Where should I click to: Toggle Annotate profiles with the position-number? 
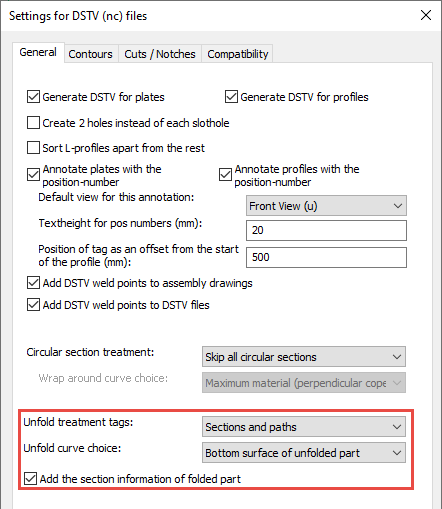click(225, 175)
